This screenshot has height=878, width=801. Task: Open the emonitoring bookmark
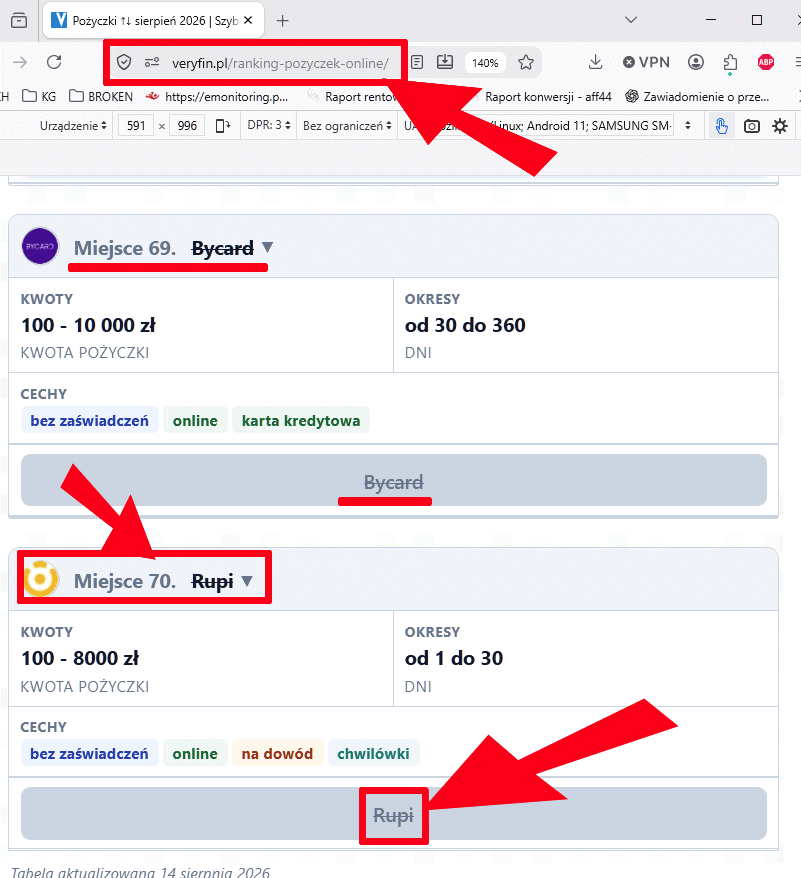click(217, 96)
